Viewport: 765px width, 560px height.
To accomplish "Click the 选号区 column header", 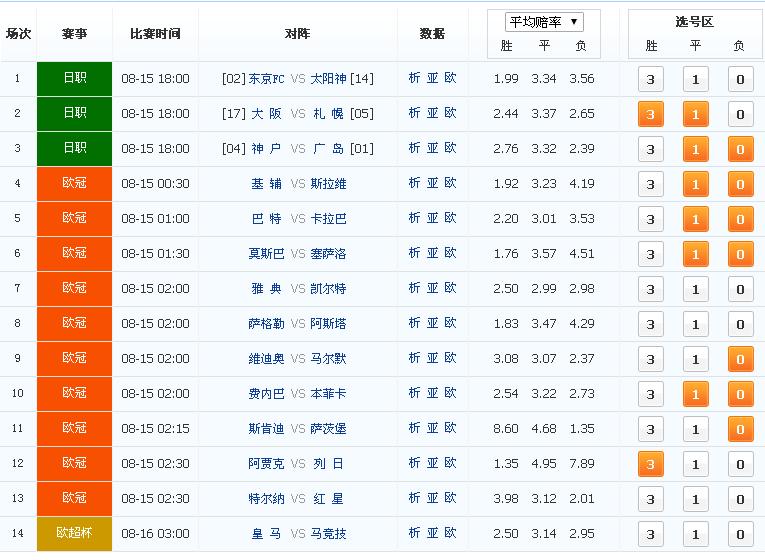I will [x=694, y=21].
